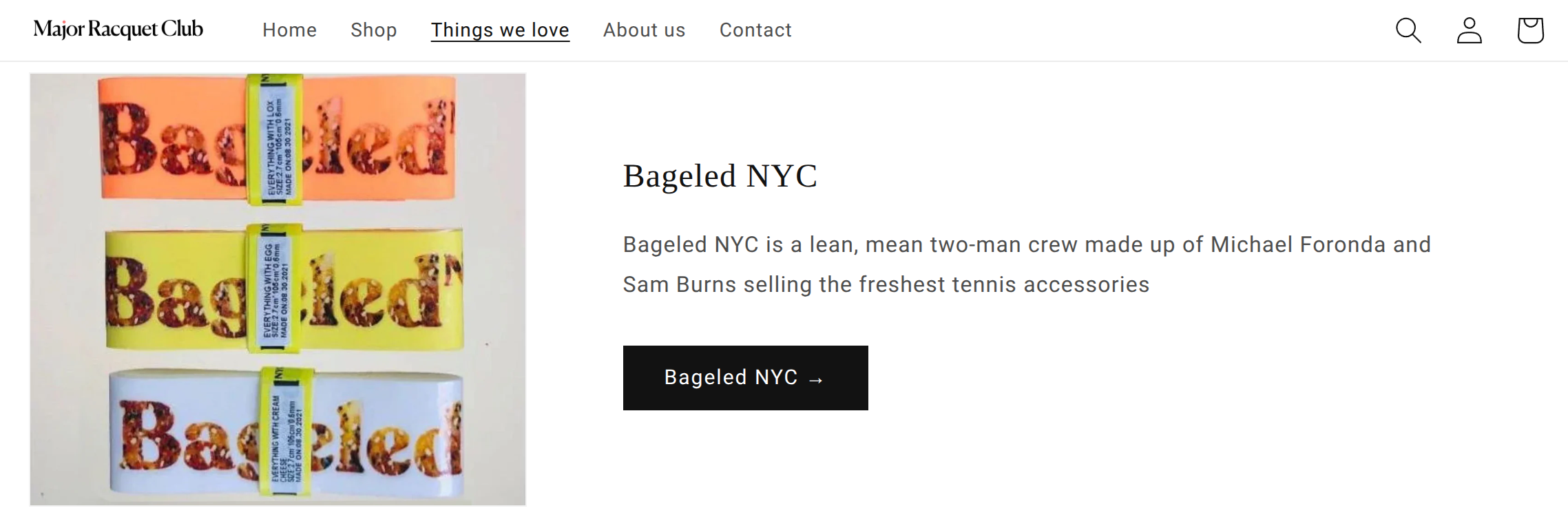Open the Shop navigation link

(x=373, y=30)
